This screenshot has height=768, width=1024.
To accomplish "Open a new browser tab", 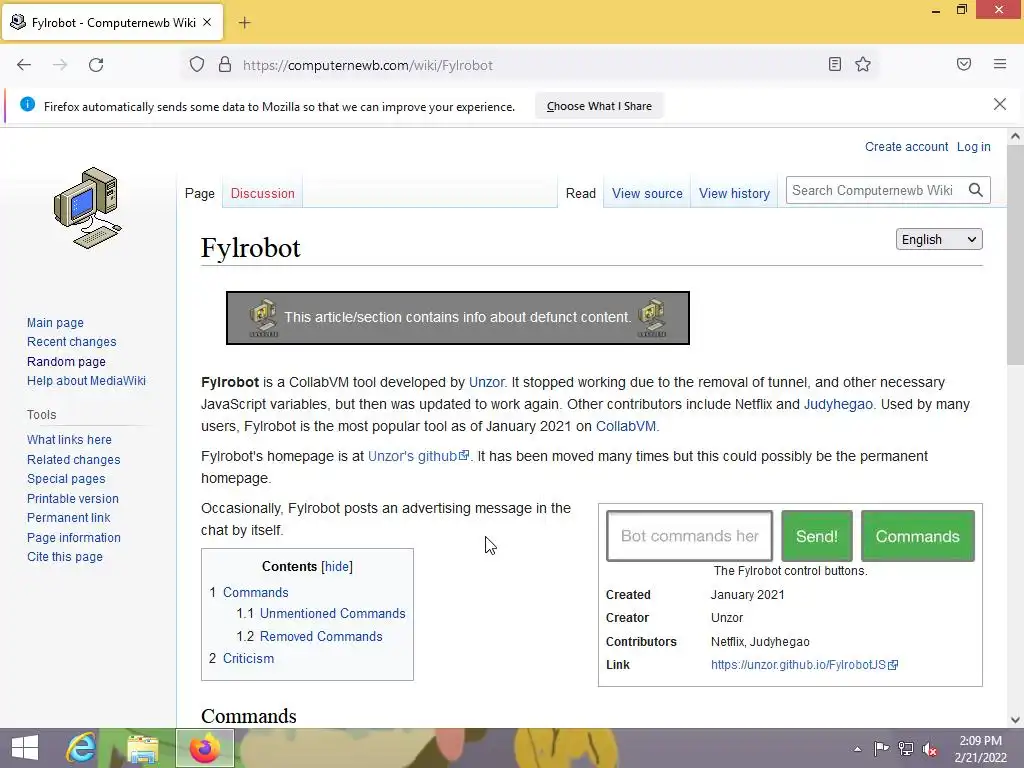I will (244, 23).
